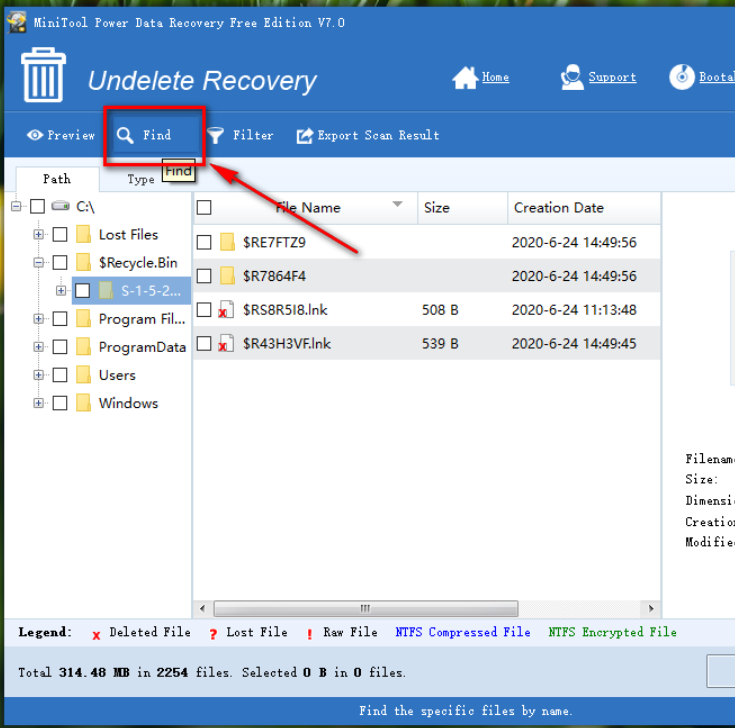Click the Home house icon
This screenshot has width=735, height=728.
464,77
